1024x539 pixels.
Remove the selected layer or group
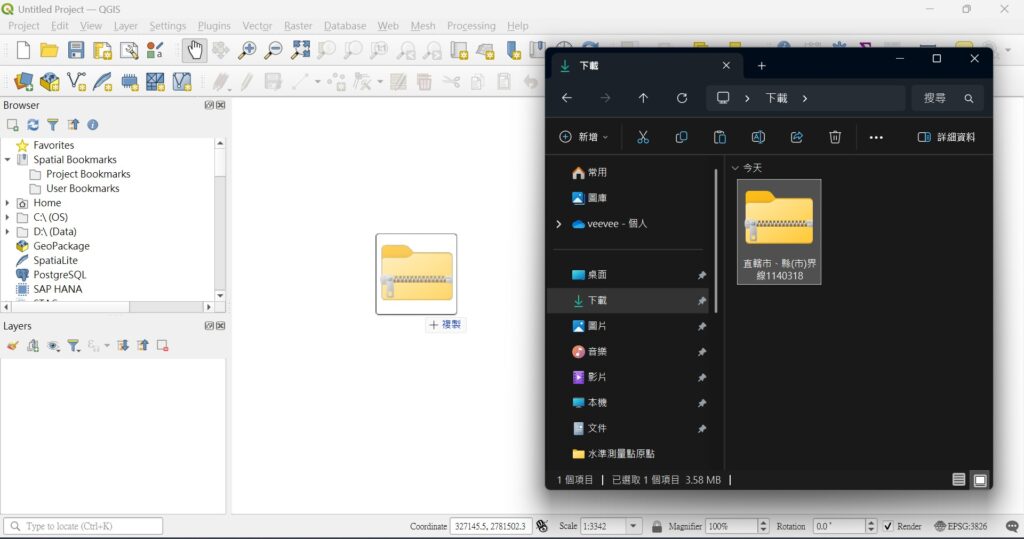tap(163, 346)
